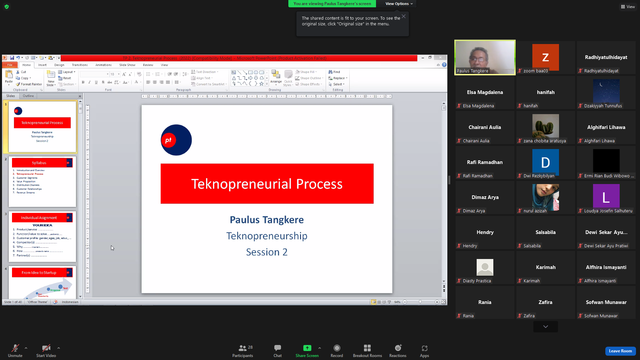Click the Teknopreneurial Process title box
This screenshot has width=640, height=360.
267,184
